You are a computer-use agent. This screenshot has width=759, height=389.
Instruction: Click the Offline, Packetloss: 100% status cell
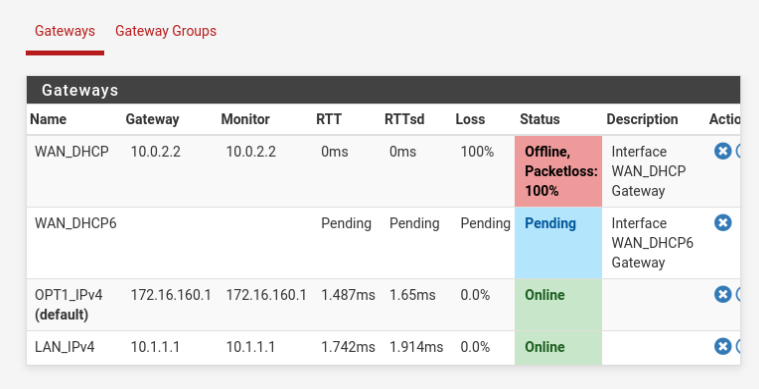point(558,171)
